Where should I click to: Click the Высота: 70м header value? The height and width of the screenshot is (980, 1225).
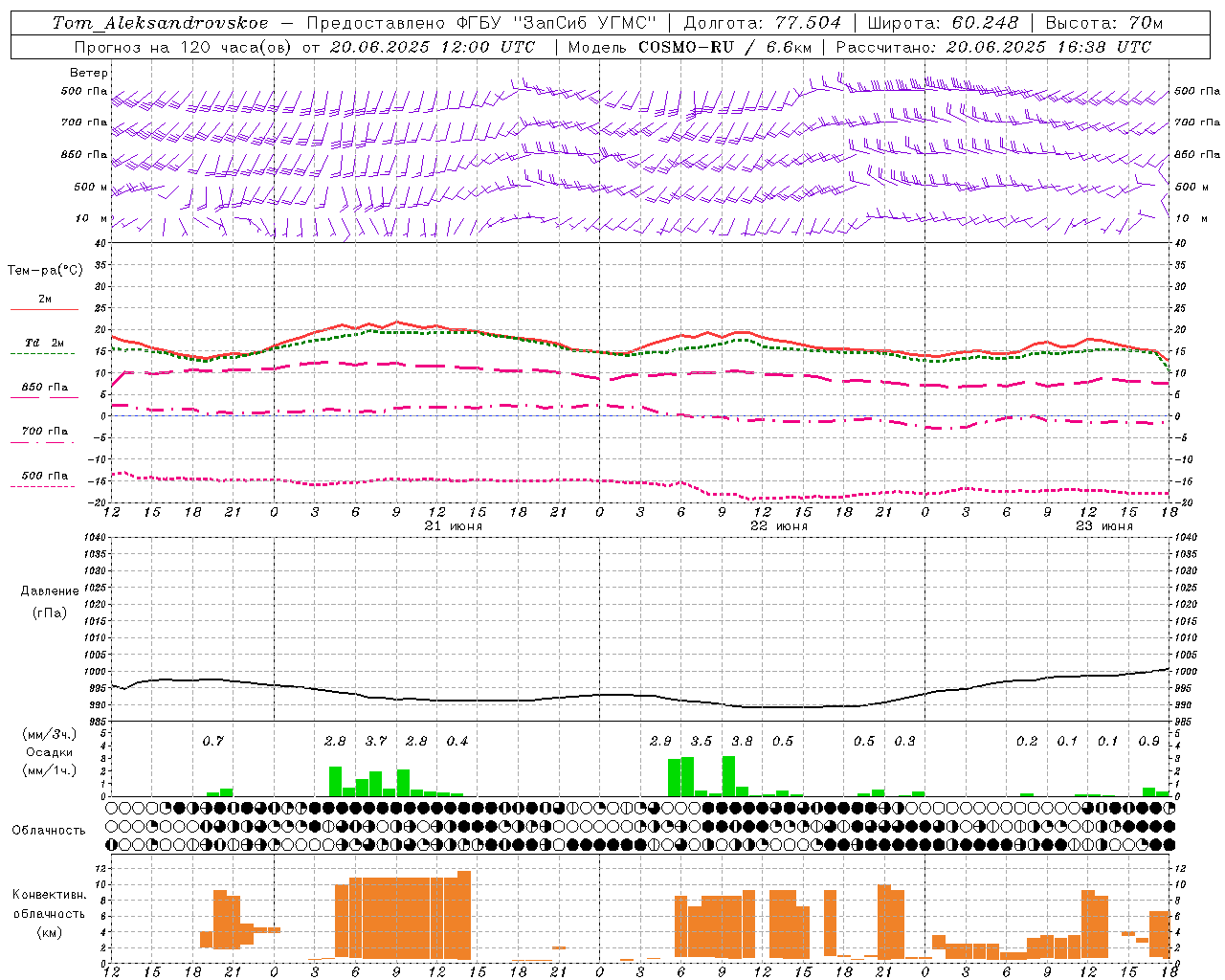coord(1103,23)
